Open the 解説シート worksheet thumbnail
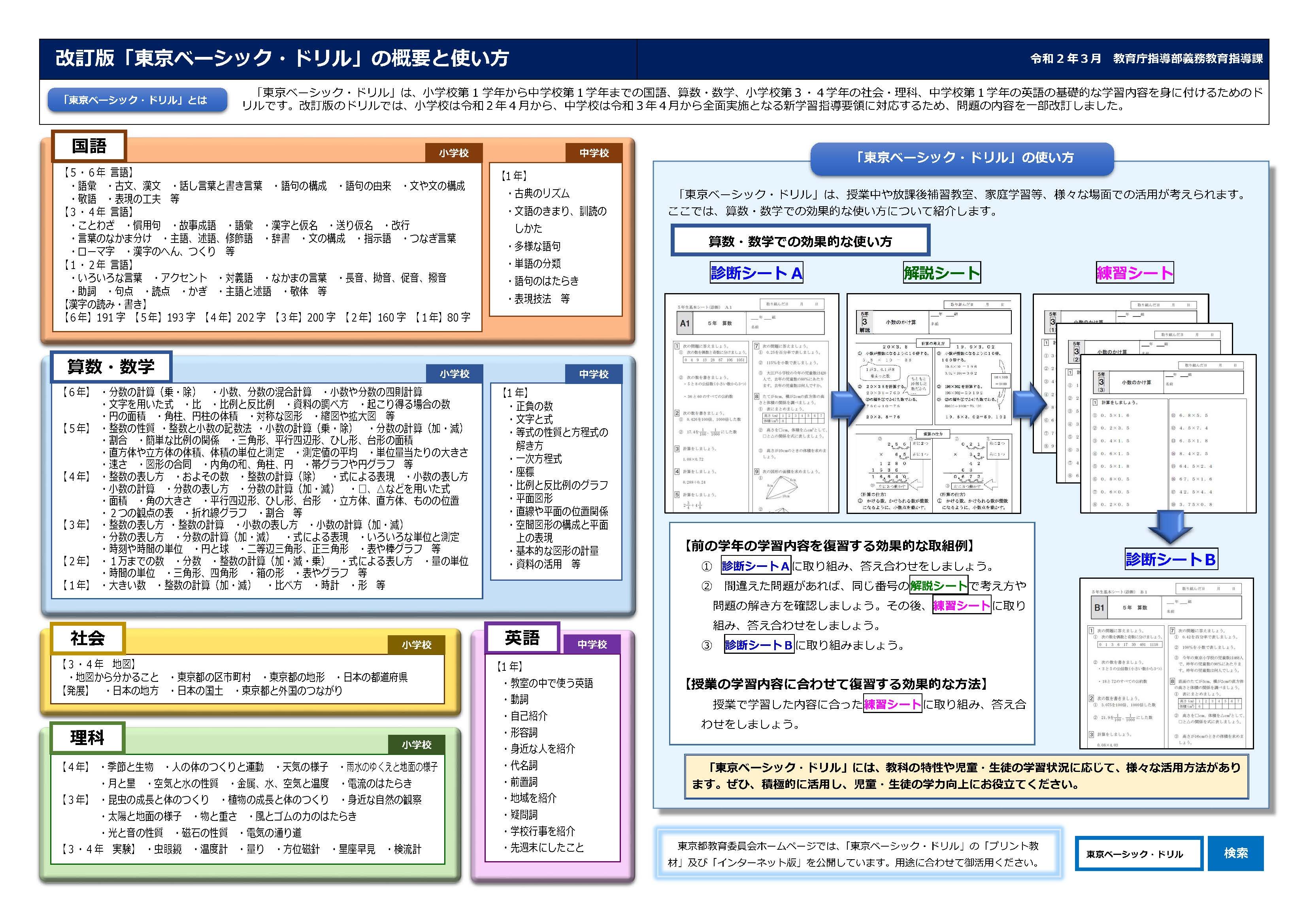Image resolution: width=1307 pixels, height=924 pixels. coord(934,403)
